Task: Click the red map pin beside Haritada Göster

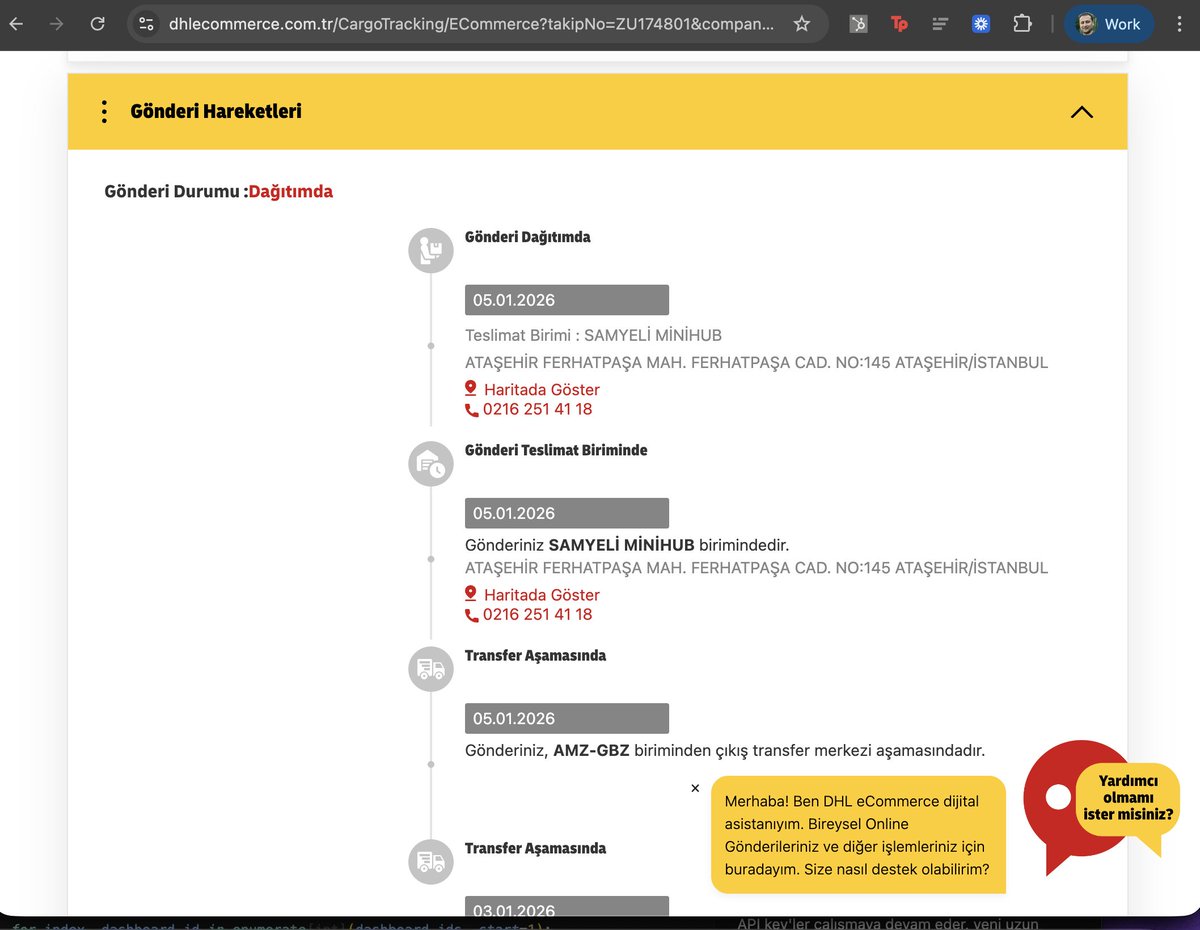Action: coord(471,388)
